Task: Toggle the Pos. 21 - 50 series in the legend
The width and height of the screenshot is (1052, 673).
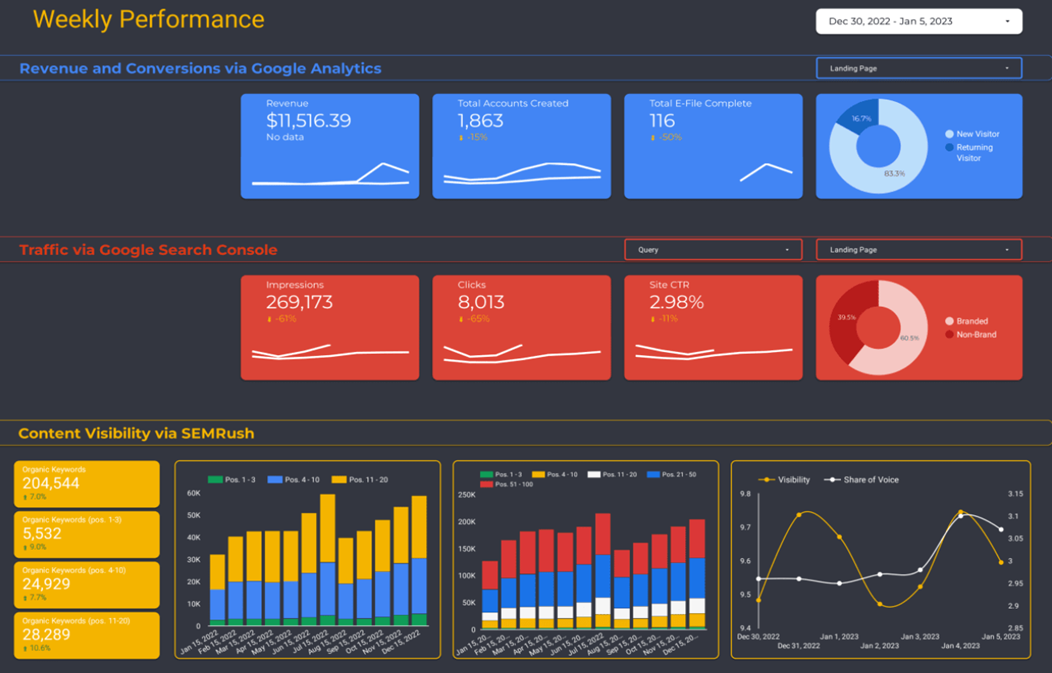Action: click(654, 474)
